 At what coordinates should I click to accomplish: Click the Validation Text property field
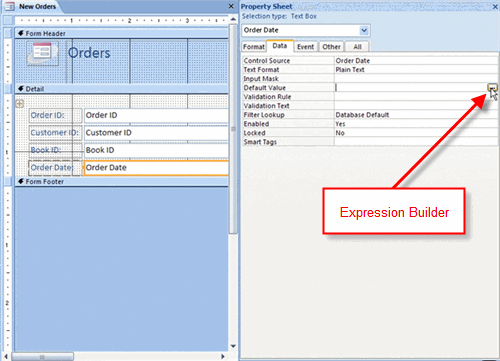(416, 106)
